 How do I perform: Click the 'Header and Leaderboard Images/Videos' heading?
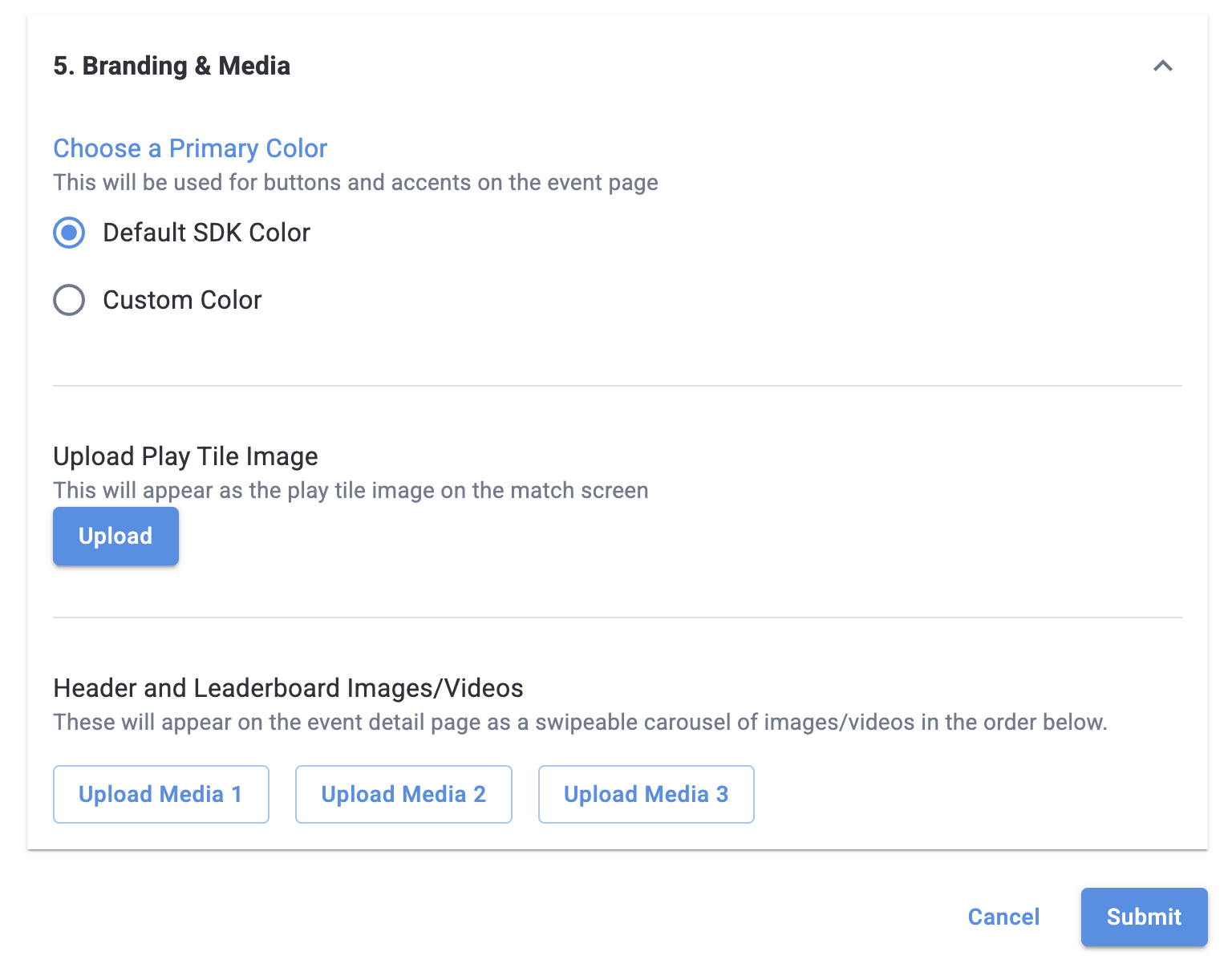[288, 688]
